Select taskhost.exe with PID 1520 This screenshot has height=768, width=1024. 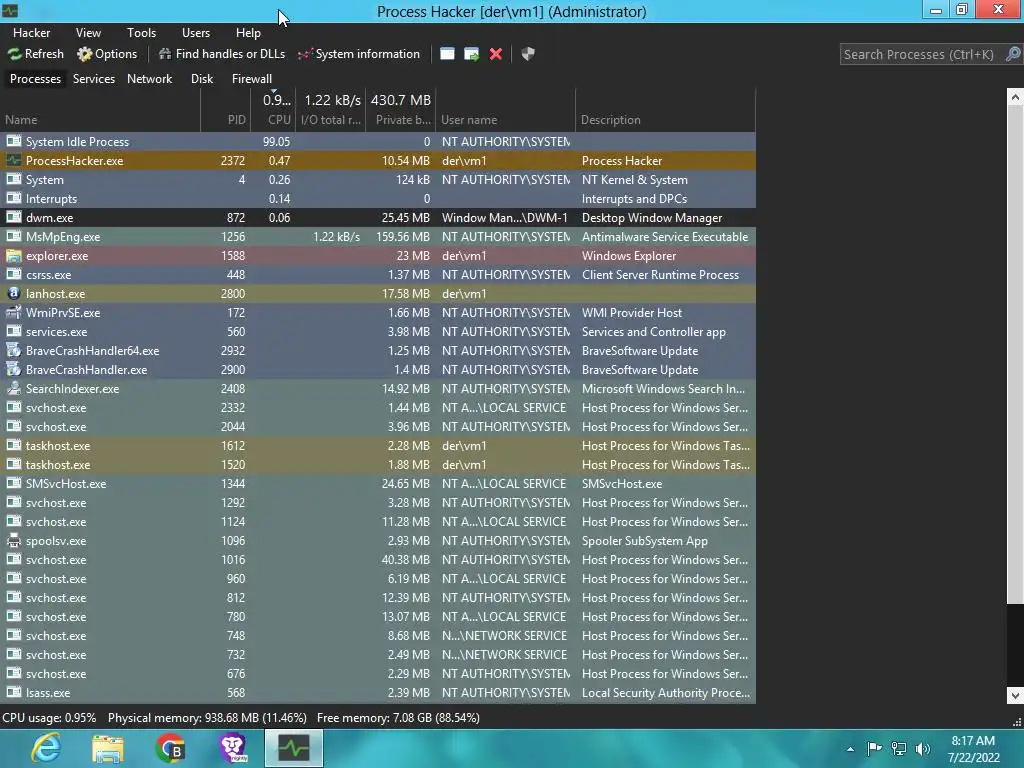(x=377, y=464)
